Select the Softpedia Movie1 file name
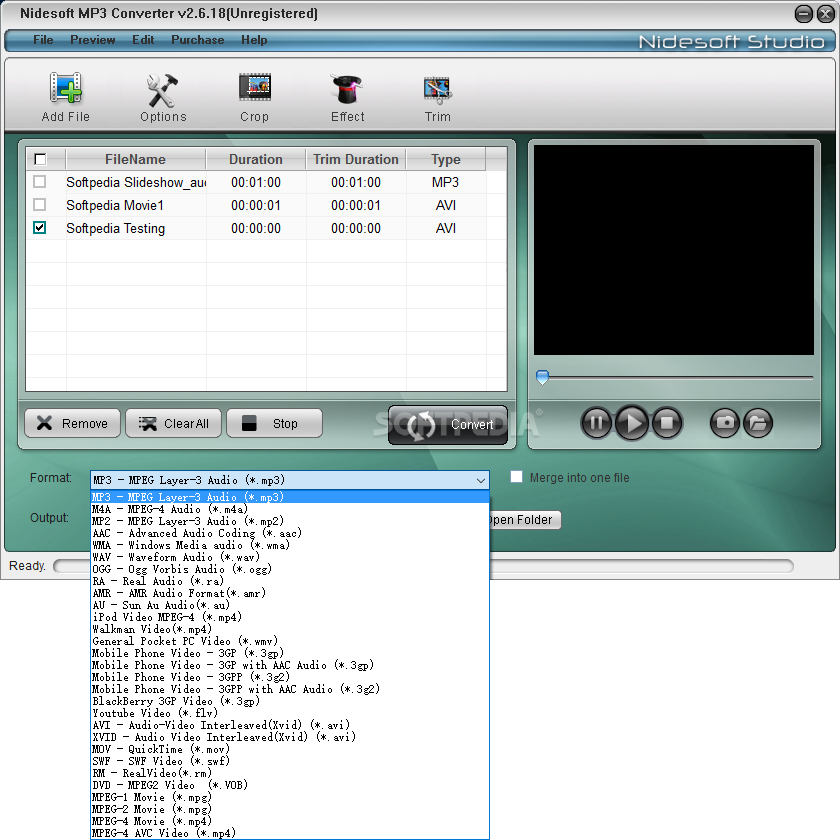The height and width of the screenshot is (840, 840). click(115, 205)
